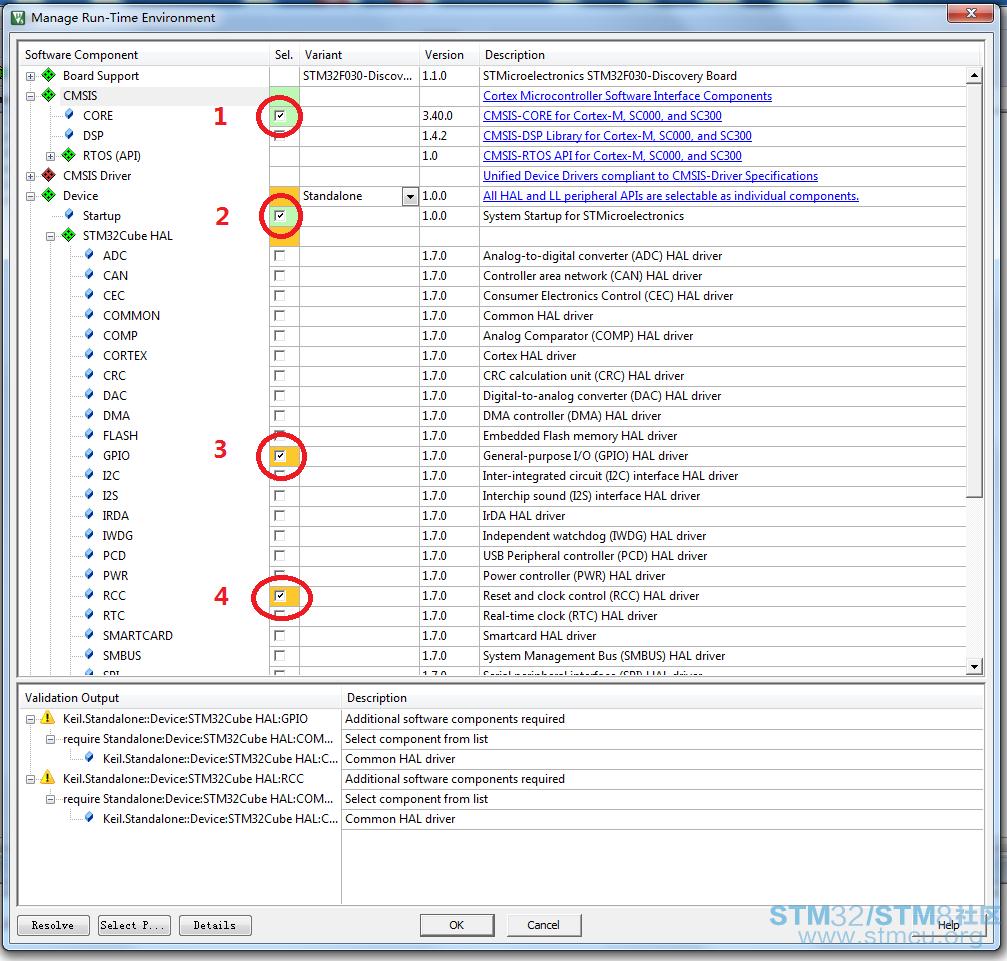Click the RTOS (API) green diamond icon
This screenshot has height=961, width=1007.
pos(69,155)
